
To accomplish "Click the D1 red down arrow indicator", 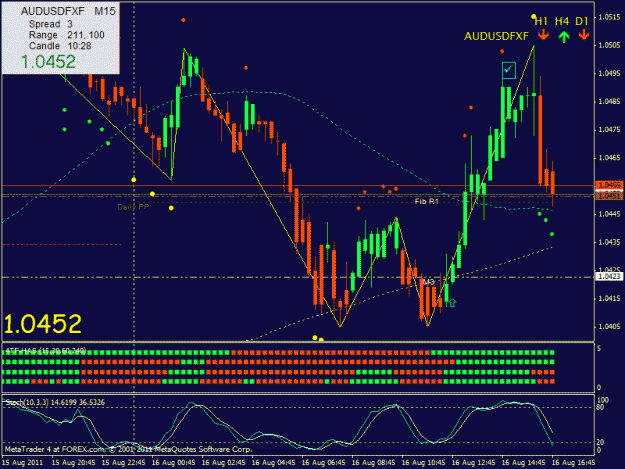I will [584, 35].
